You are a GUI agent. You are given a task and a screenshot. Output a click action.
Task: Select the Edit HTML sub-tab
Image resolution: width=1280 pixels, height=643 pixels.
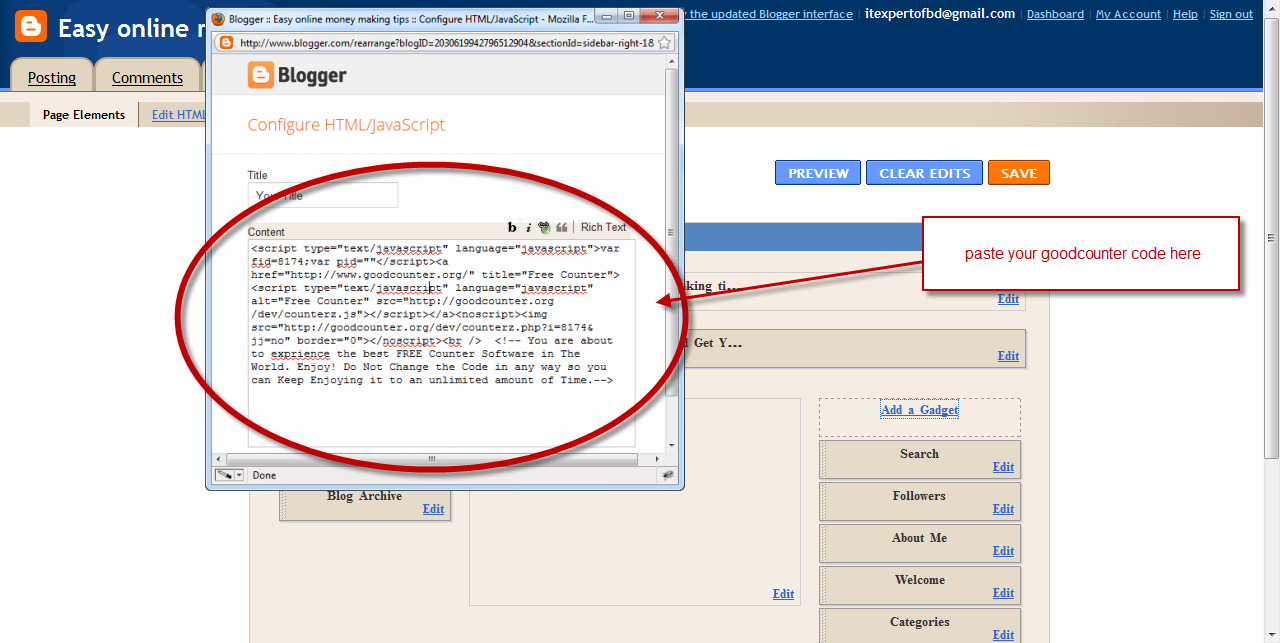178,115
